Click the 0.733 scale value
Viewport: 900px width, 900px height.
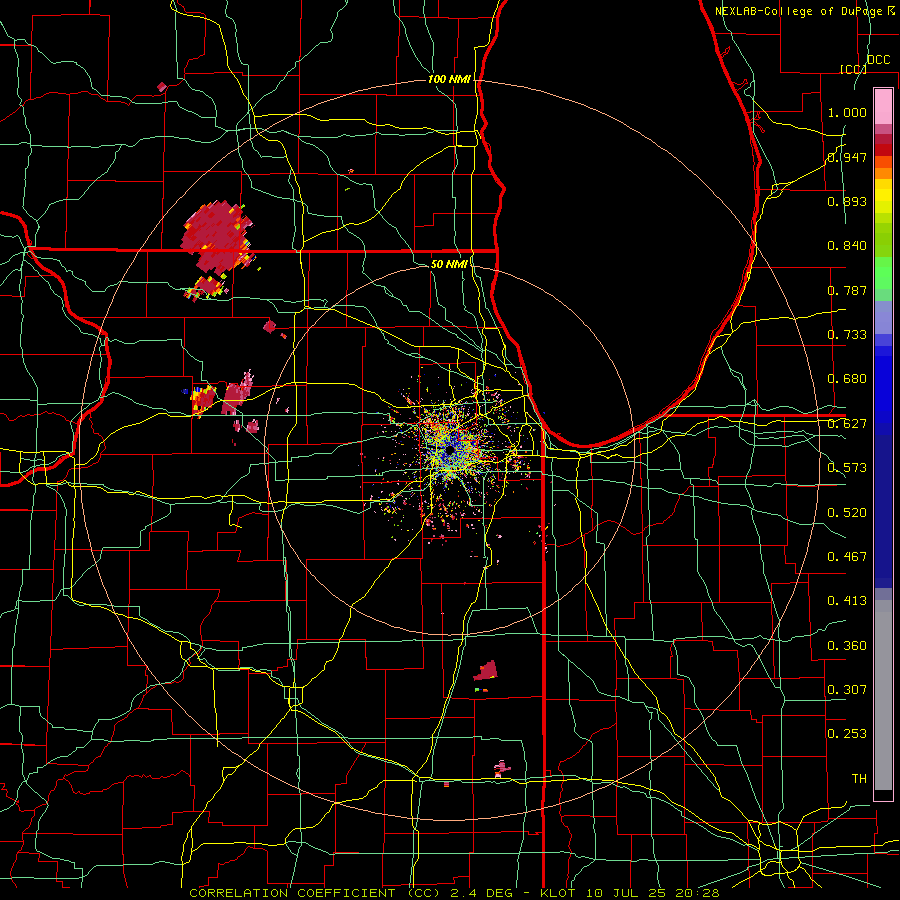coord(847,335)
